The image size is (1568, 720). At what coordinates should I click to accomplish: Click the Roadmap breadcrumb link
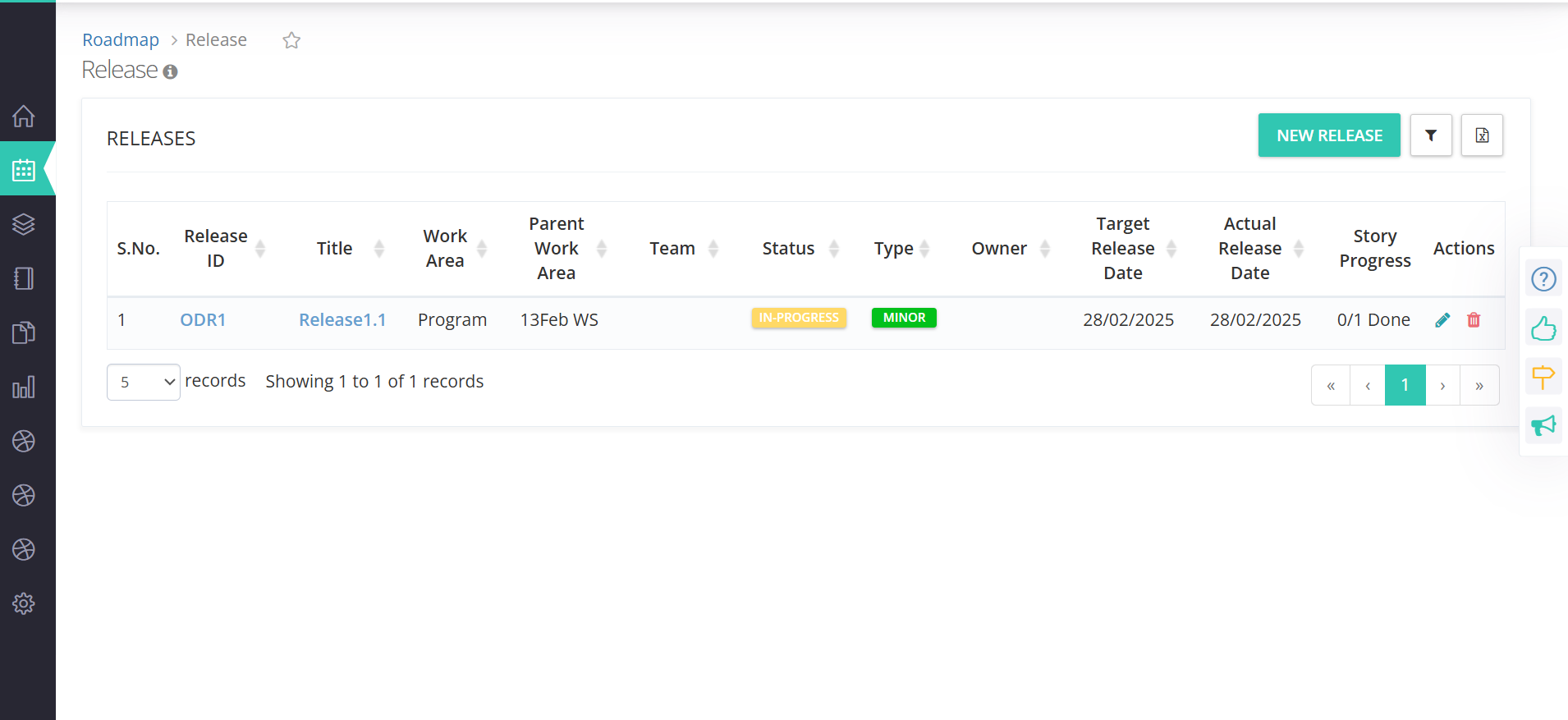[121, 40]
